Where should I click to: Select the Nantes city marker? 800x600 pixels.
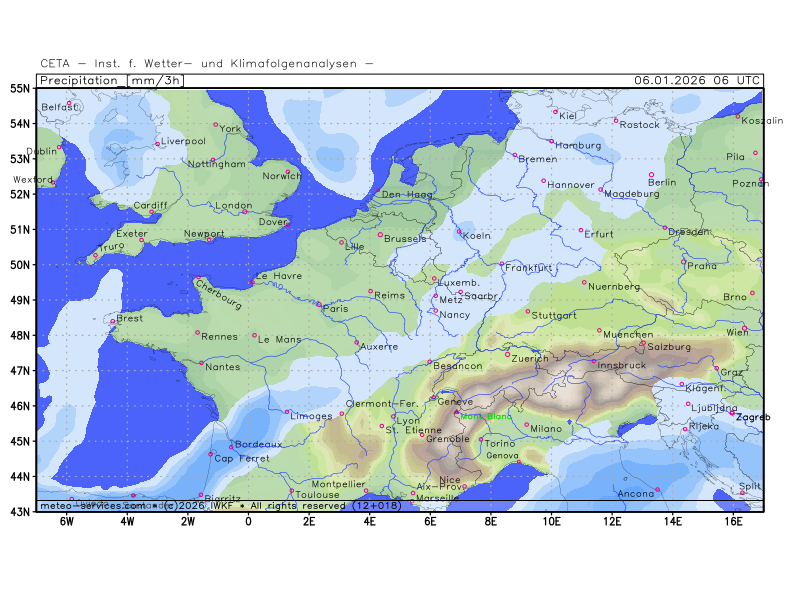[201, 363]
